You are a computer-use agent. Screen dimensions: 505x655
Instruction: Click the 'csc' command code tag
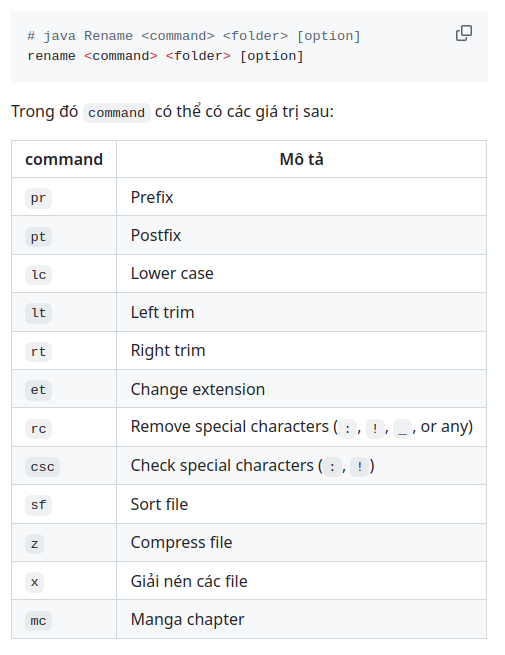tap(43, 467)
